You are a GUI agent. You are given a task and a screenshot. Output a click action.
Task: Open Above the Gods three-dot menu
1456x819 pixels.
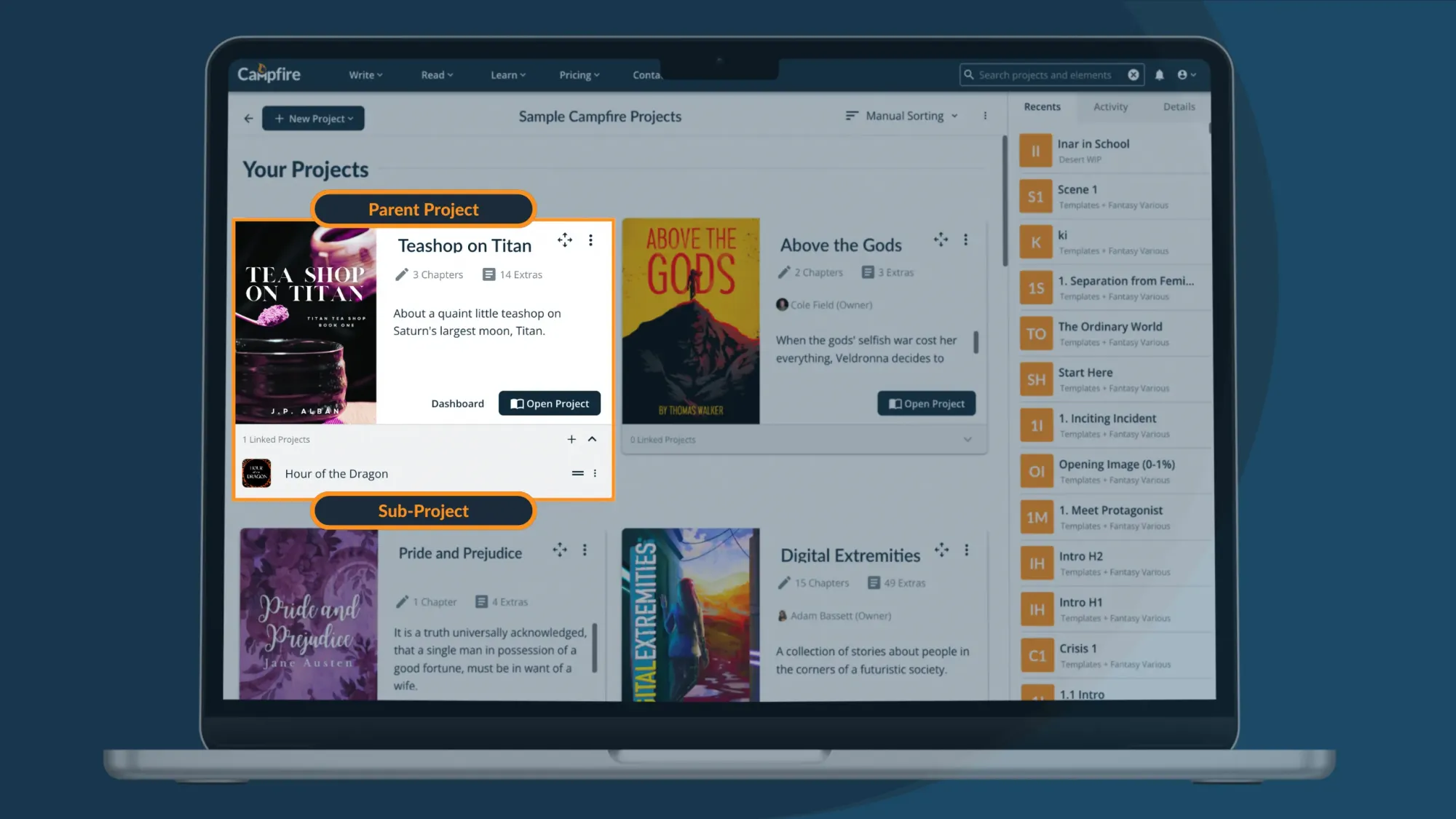pos(965,239)
